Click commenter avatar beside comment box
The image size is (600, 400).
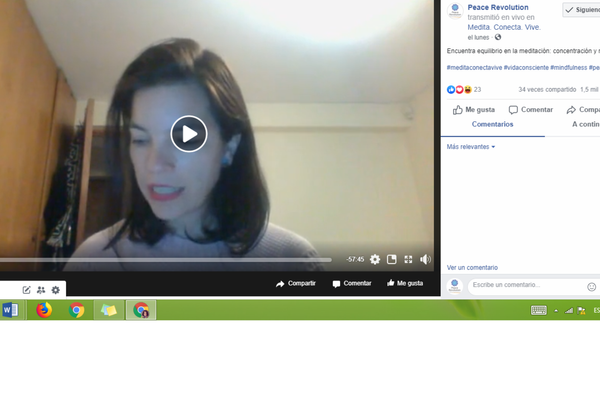tap(455, 286)
